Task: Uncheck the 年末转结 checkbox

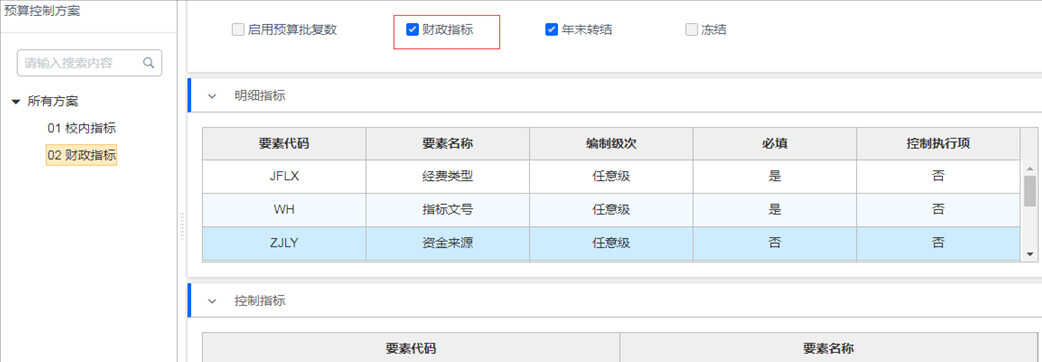Action: pos(551,30)
